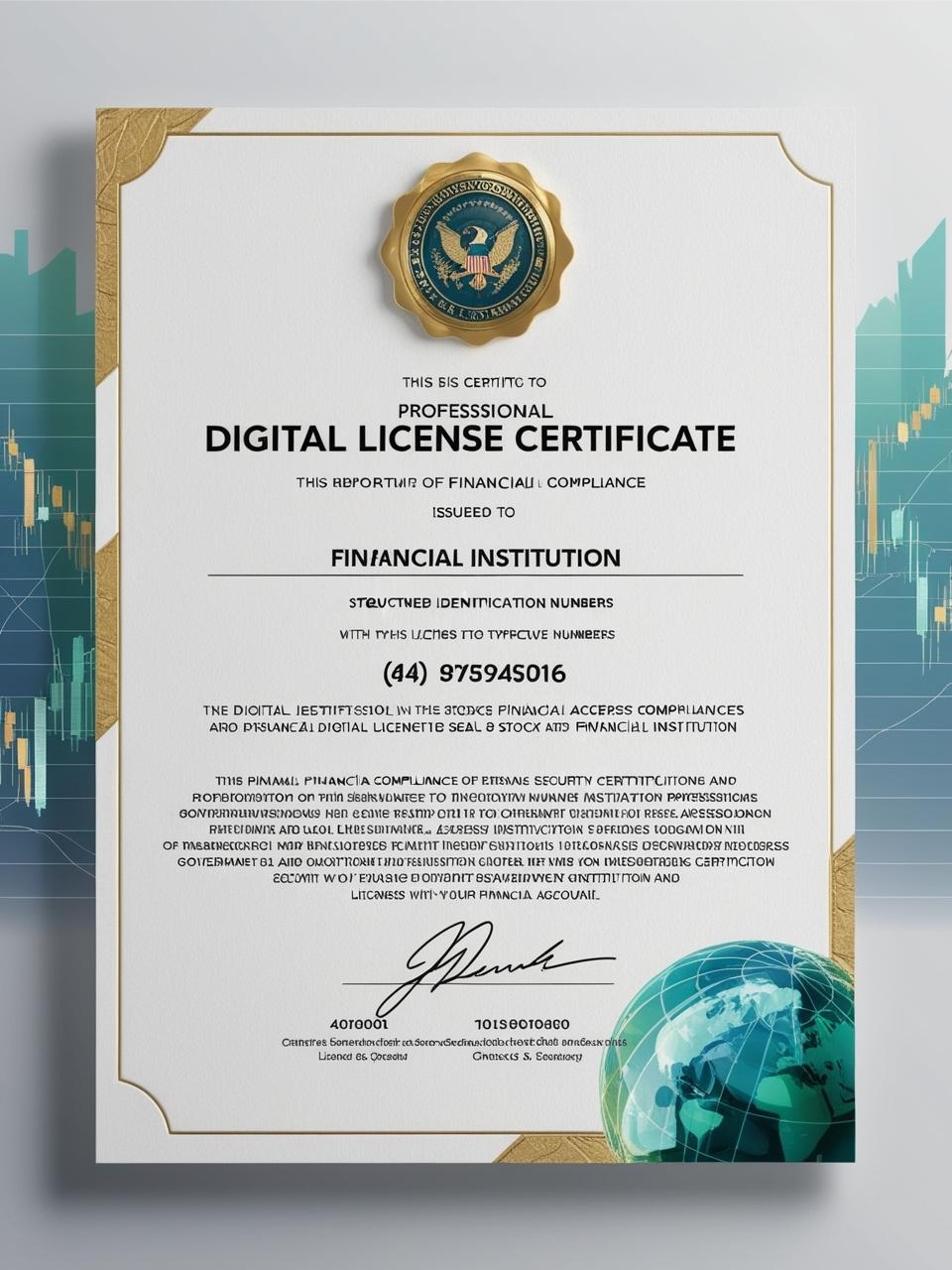The height and width of the screenshot is (1270, 952).
Task: Click the Financial Institution recipient name
Action: pos(475,558)
